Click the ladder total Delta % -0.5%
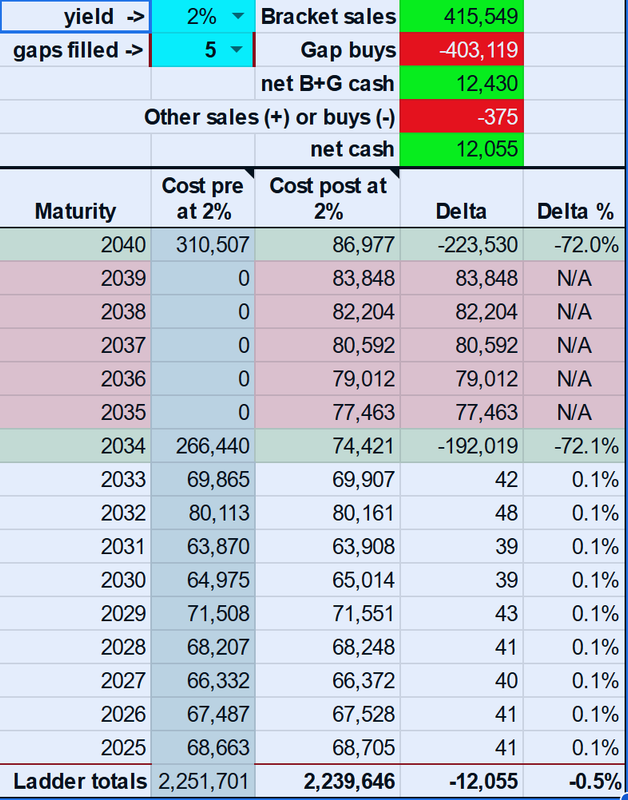The width and height of the screenshot is (628, 800). point(574,781)
